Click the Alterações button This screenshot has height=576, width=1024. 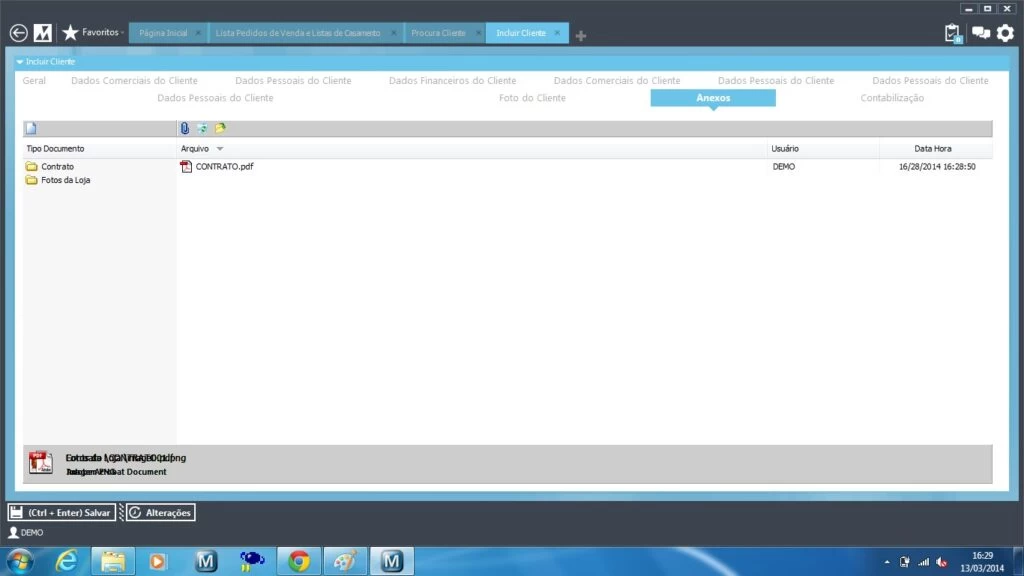[160, 512]
